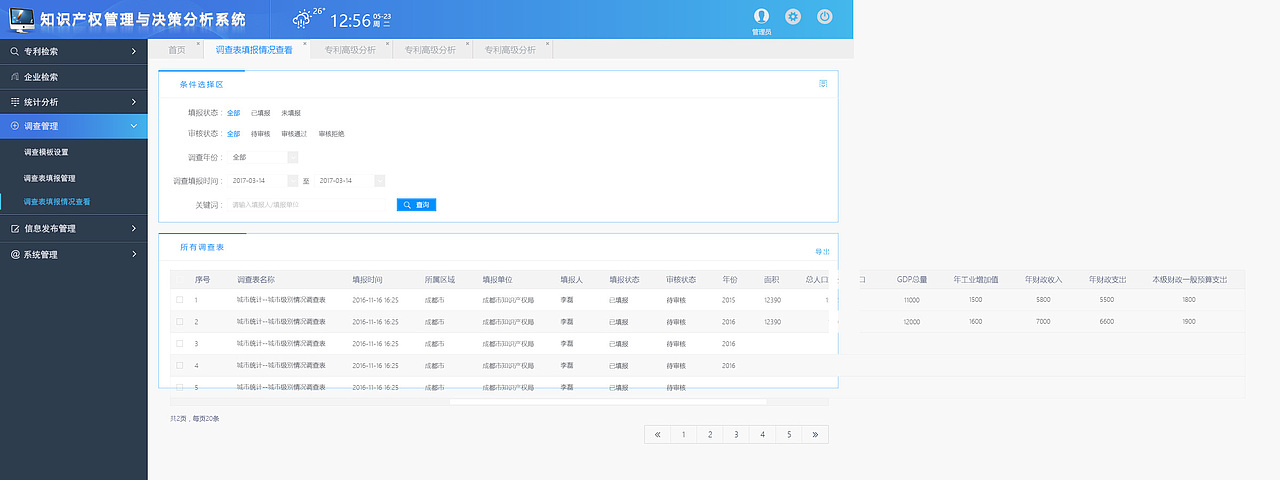Select 已填报 under 填报状态

pyautogui.click(x=260, y=113)
